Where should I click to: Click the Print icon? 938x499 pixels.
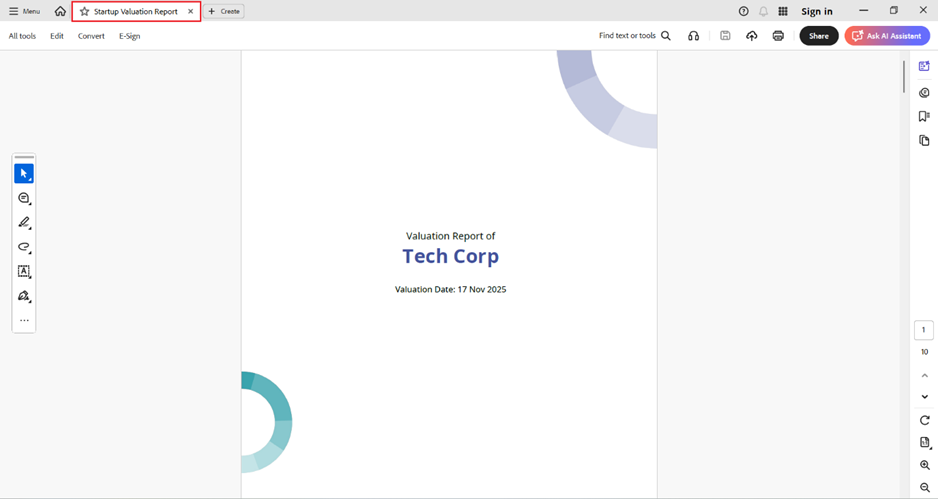[x=778, y=36]
